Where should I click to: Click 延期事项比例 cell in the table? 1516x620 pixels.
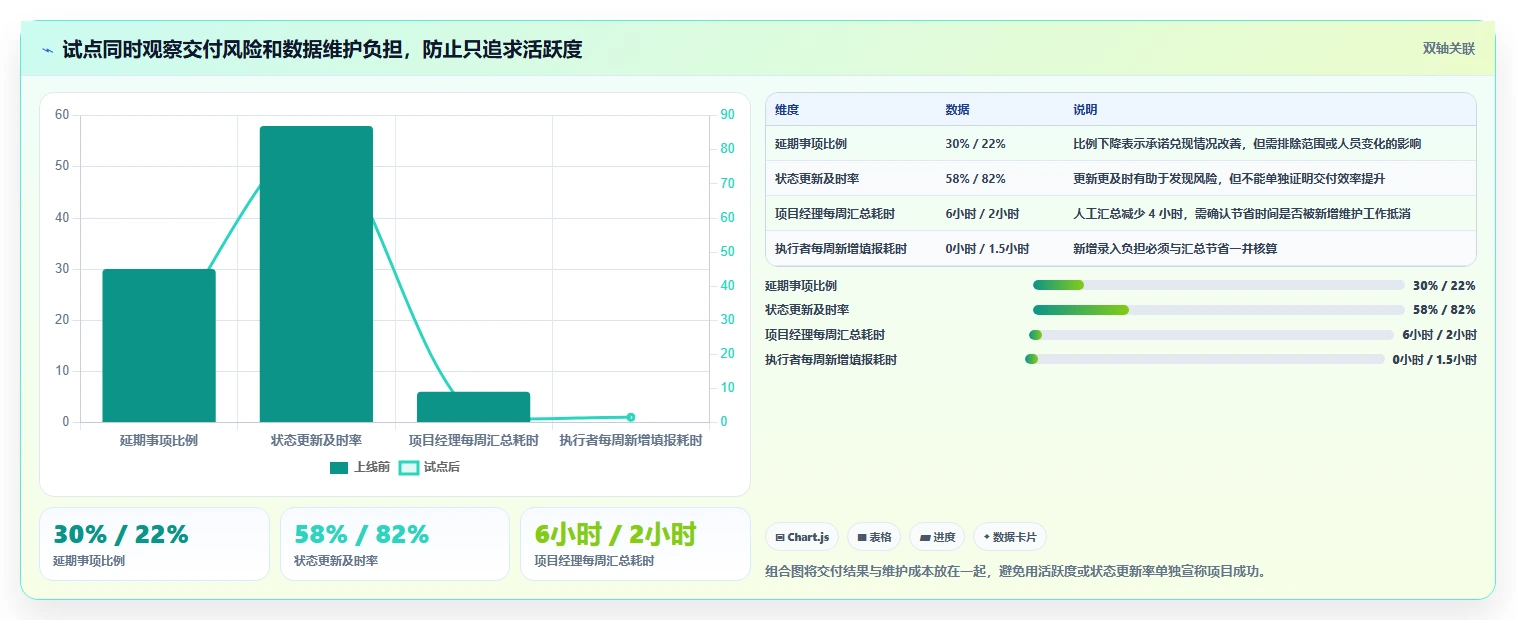pos(811,144)
